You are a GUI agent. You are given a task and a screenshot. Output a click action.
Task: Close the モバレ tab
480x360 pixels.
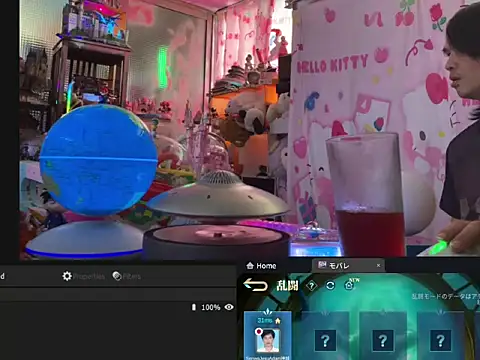tap(378, 266)
